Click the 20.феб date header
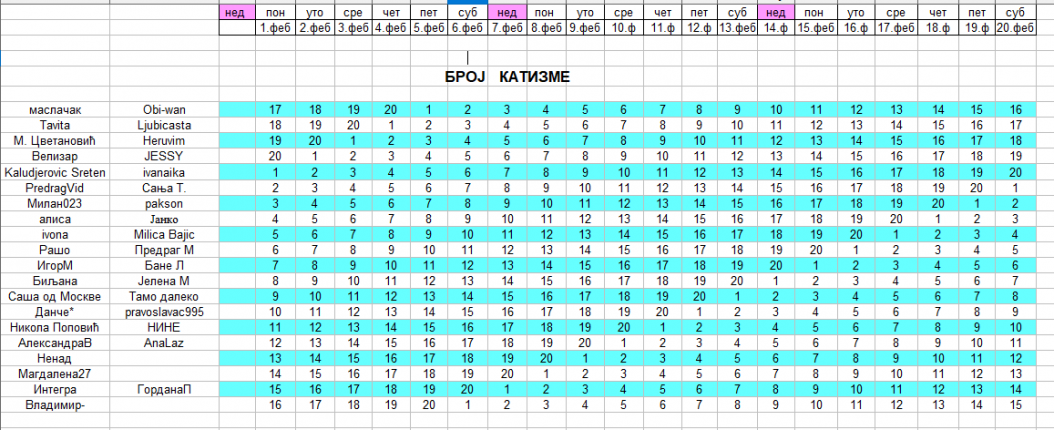 pyautogui.click(x=1015, y=28)
